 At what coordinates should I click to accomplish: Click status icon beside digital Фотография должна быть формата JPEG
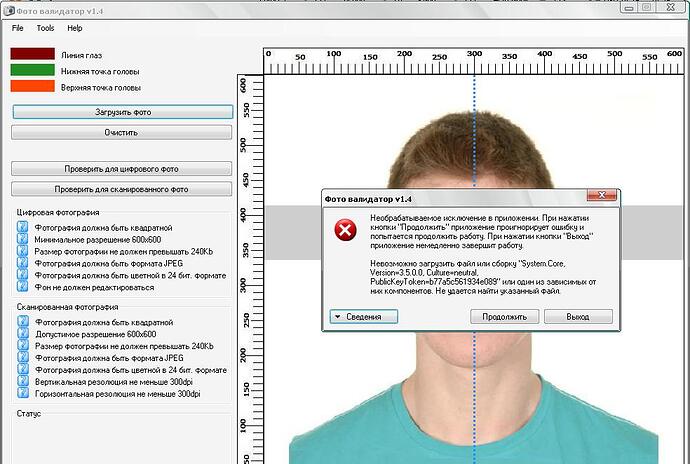22,263
